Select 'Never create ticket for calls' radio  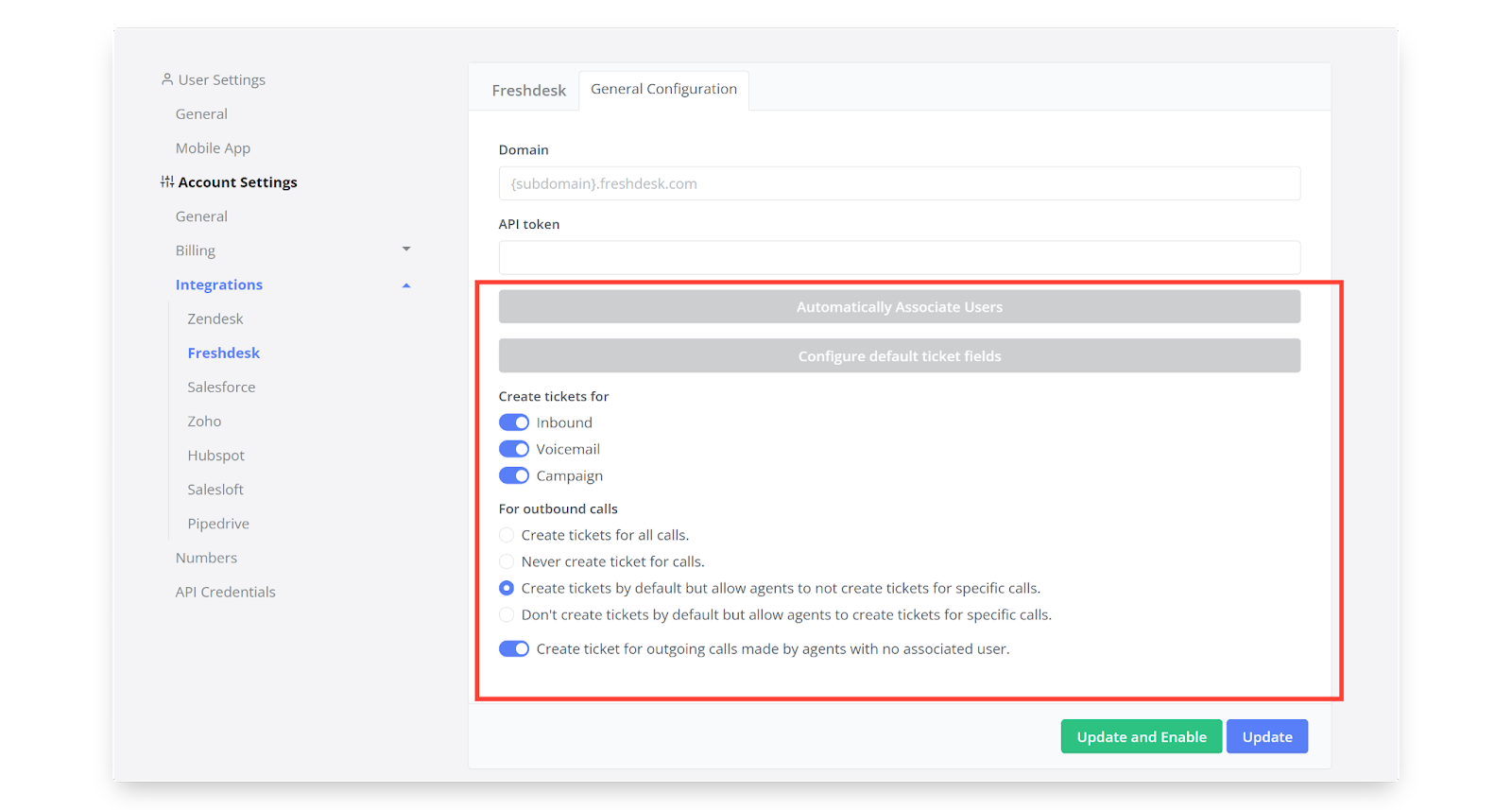[x=507, y=561]
